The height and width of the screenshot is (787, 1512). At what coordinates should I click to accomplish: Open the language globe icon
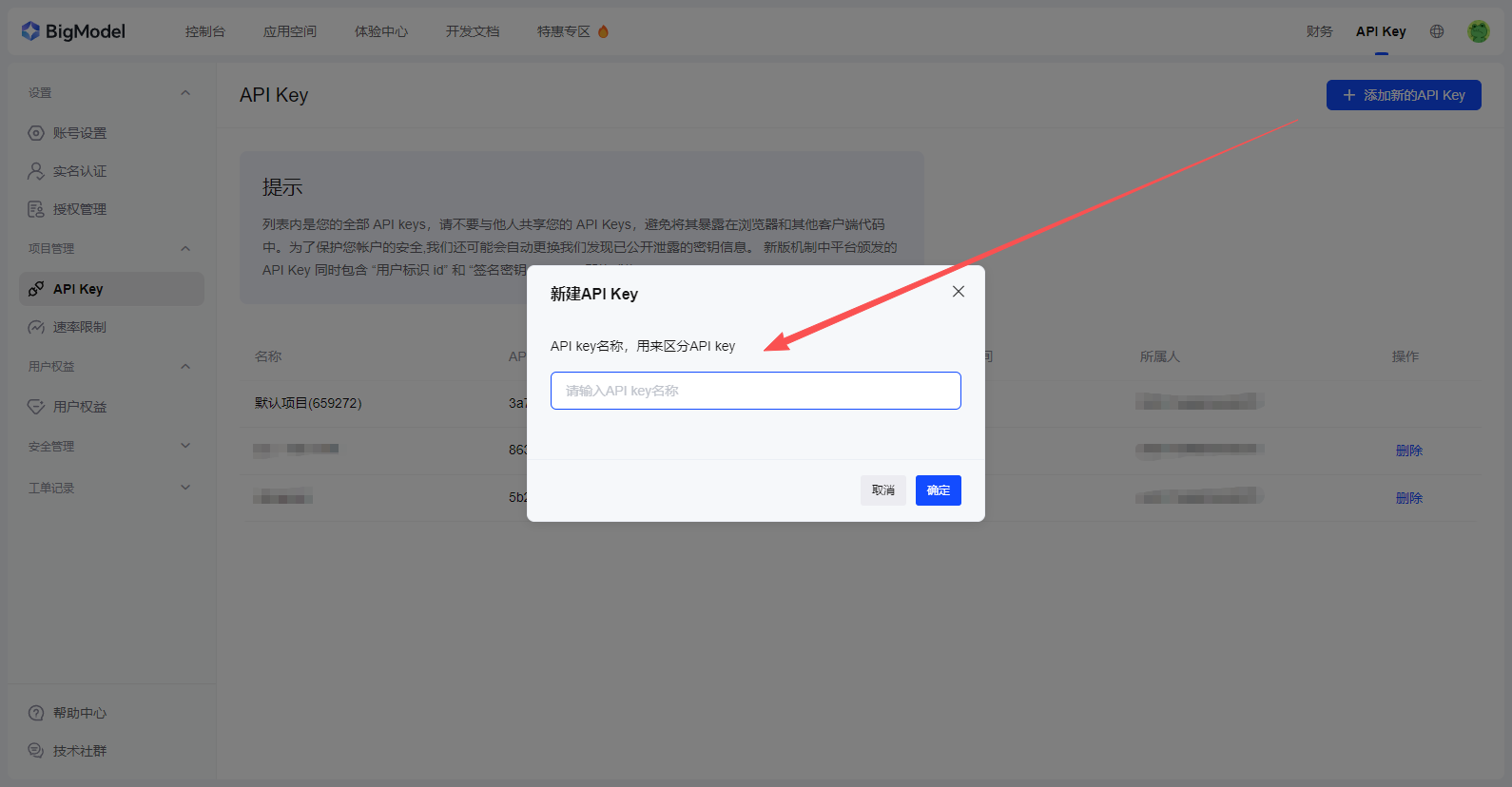(1437, 31)
